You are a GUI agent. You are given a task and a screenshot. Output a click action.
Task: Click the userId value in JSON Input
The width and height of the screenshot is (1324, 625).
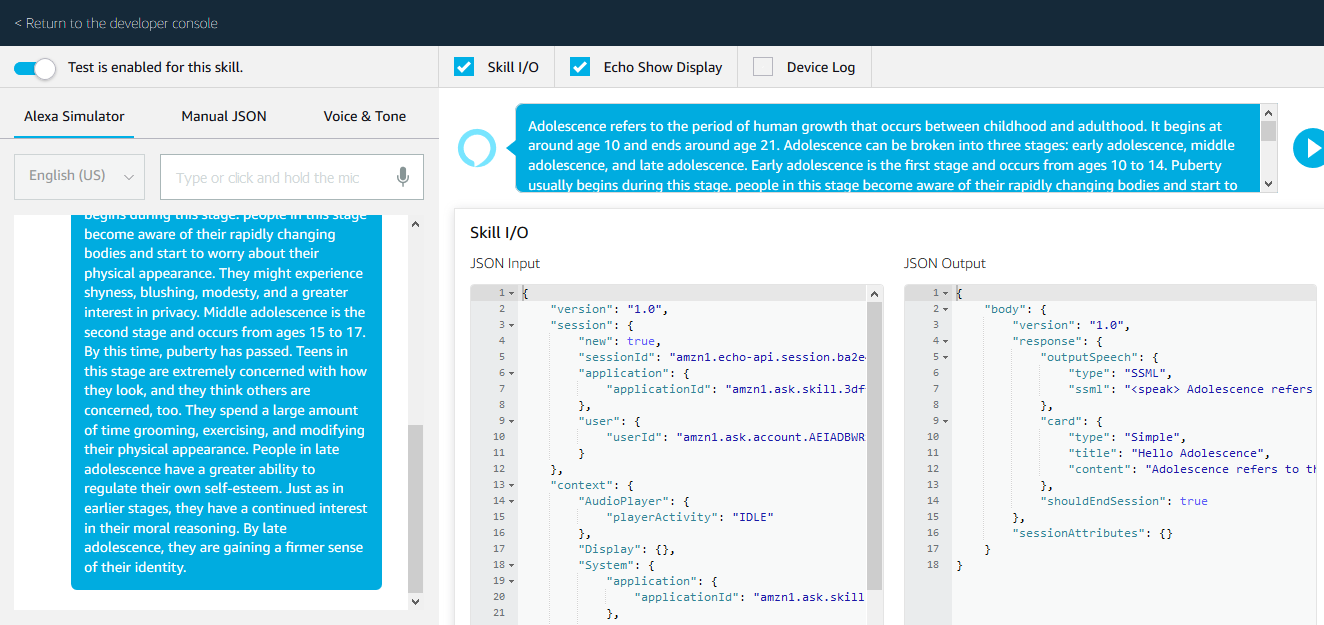pyautogui.click(x=771, y=437)
